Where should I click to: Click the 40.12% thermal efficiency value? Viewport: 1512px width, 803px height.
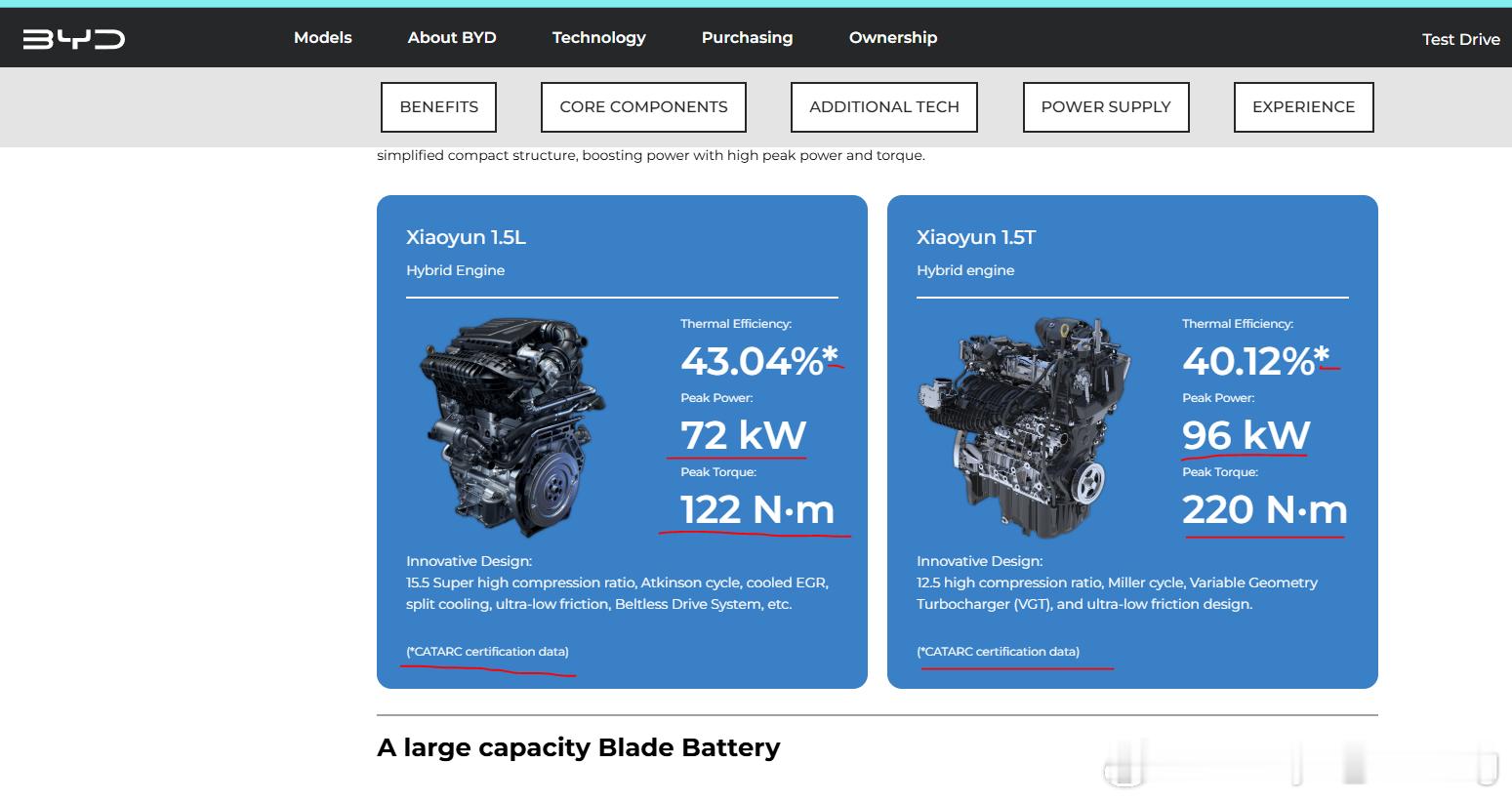pos(1256,361)
